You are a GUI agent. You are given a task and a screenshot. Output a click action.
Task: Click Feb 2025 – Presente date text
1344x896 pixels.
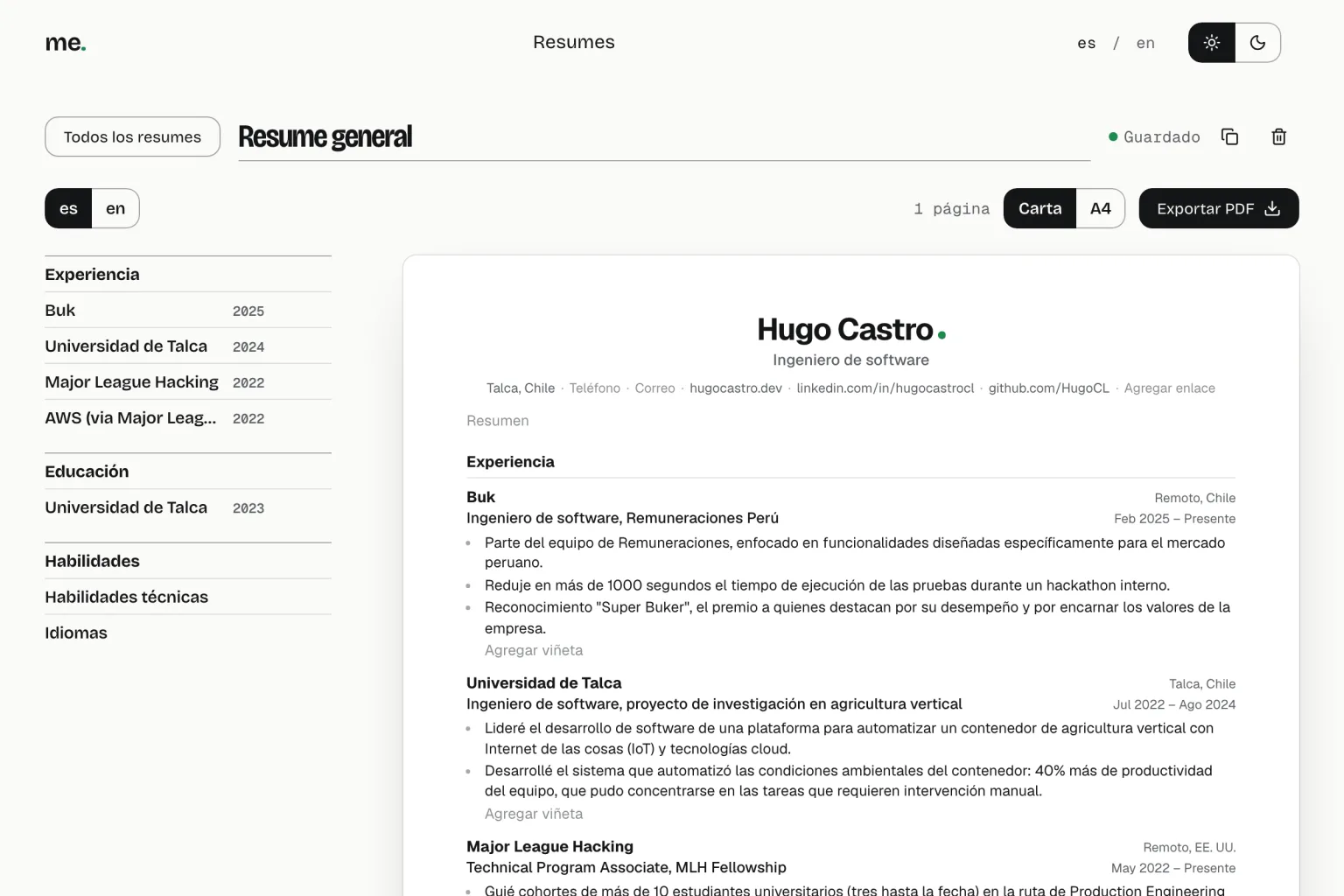click(x=1175, y=519)
